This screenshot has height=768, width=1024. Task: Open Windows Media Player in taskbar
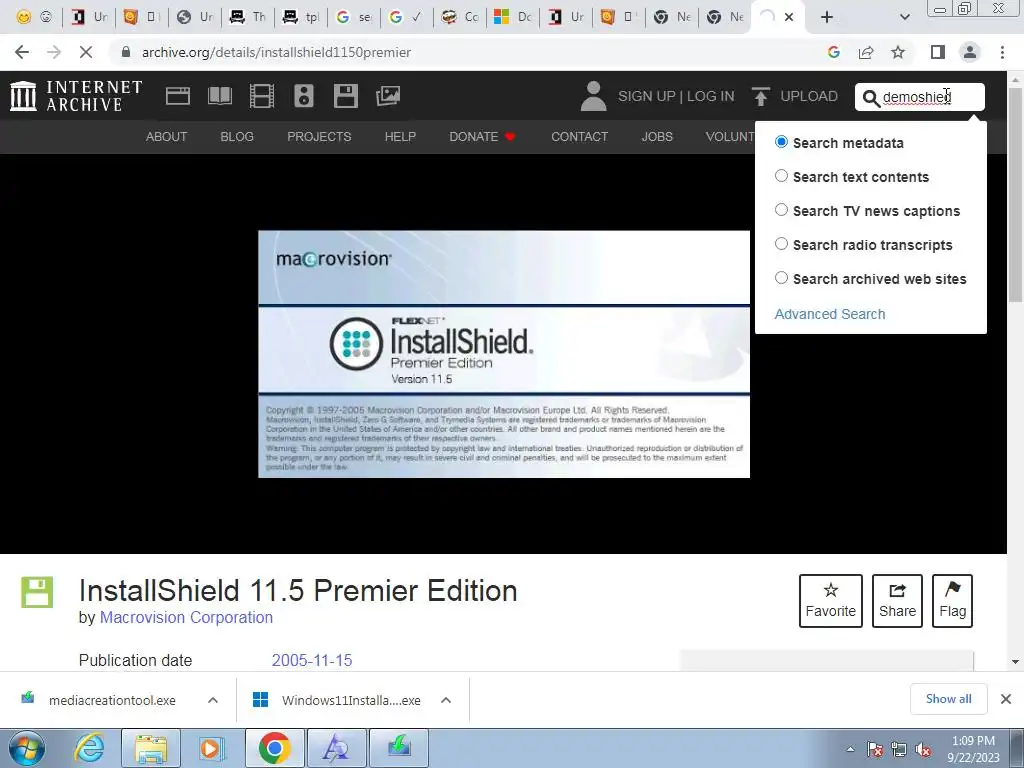tap(211, 748)
